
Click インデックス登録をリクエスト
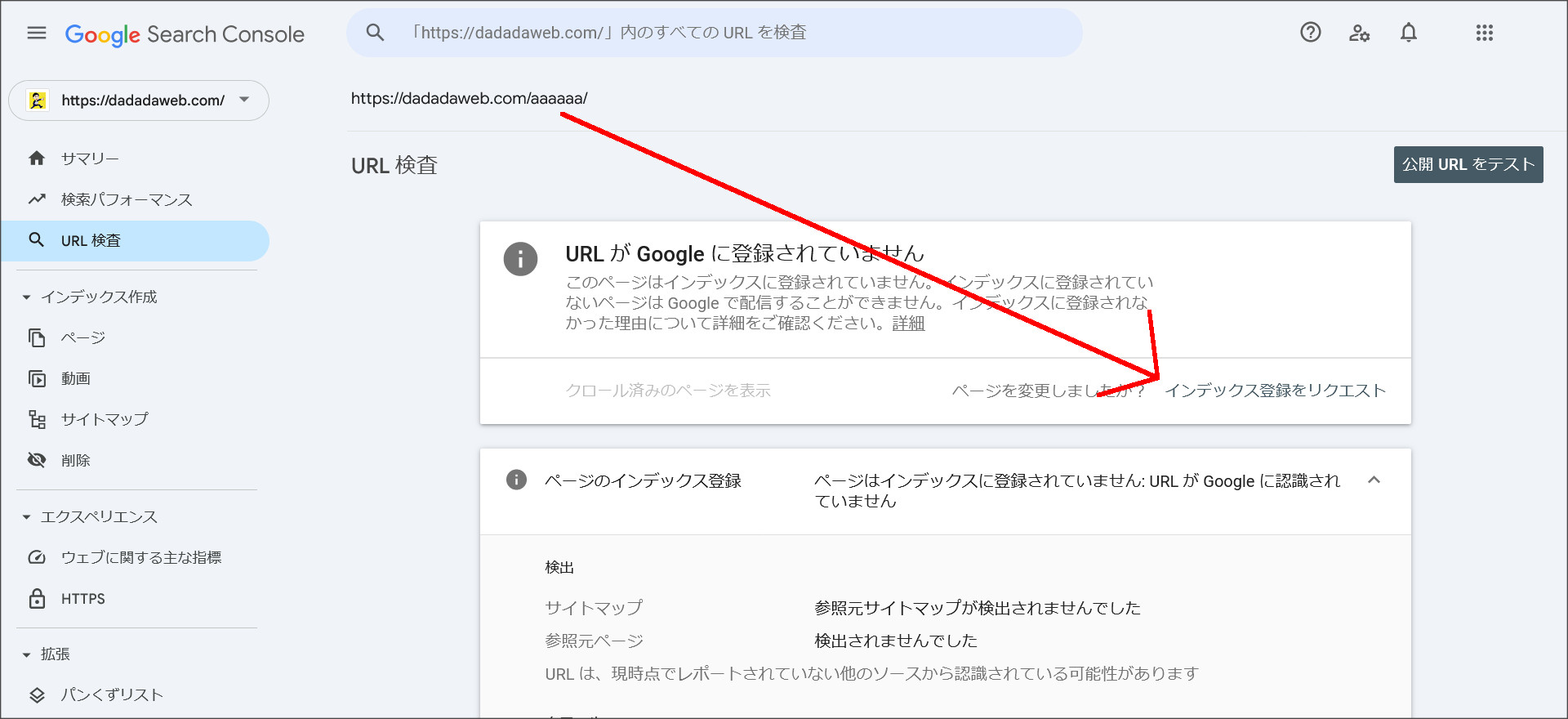(1276, 391)
